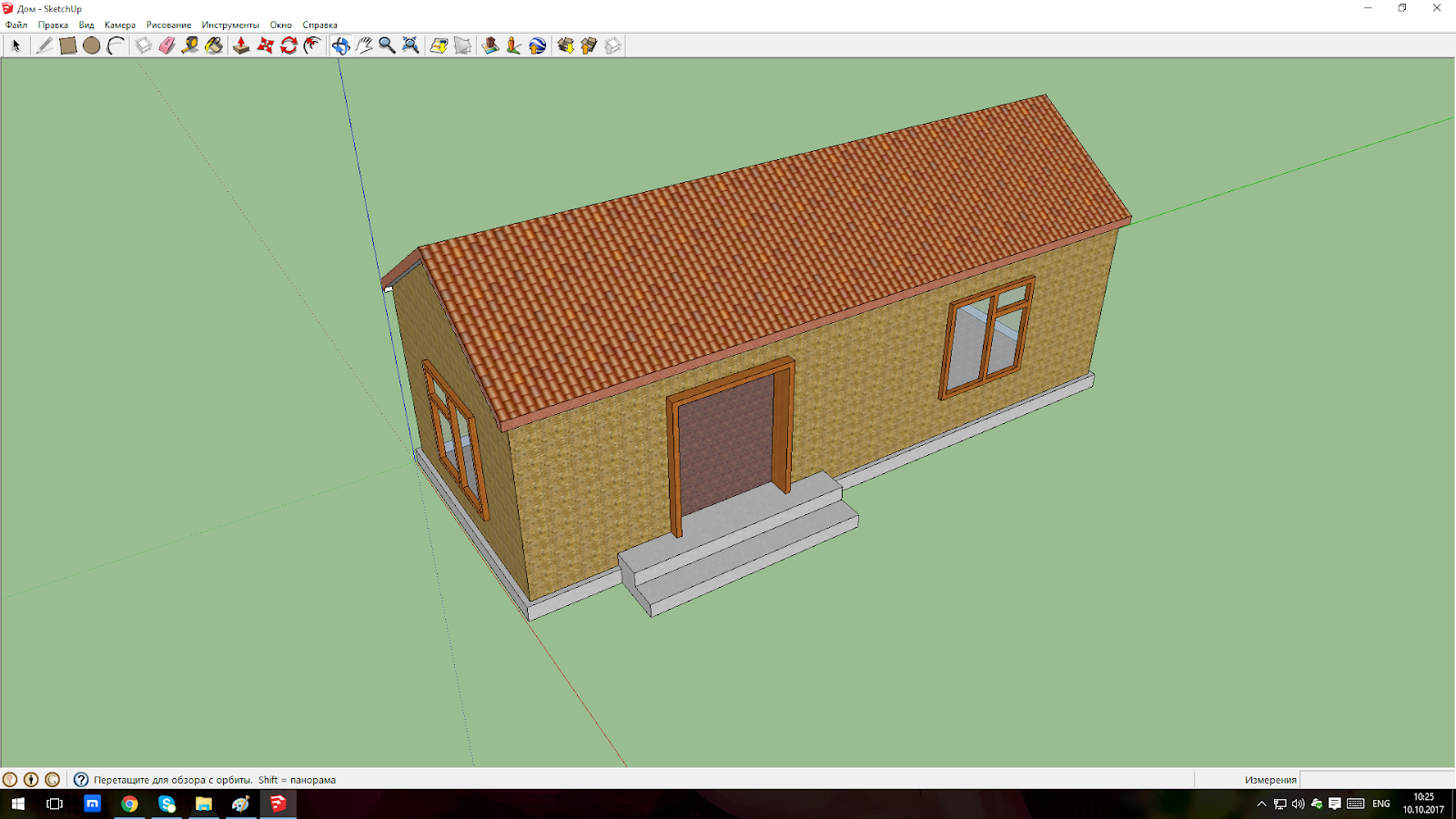Click the Измерения label
This screenshot has width=1456, height=819.
1270,780
